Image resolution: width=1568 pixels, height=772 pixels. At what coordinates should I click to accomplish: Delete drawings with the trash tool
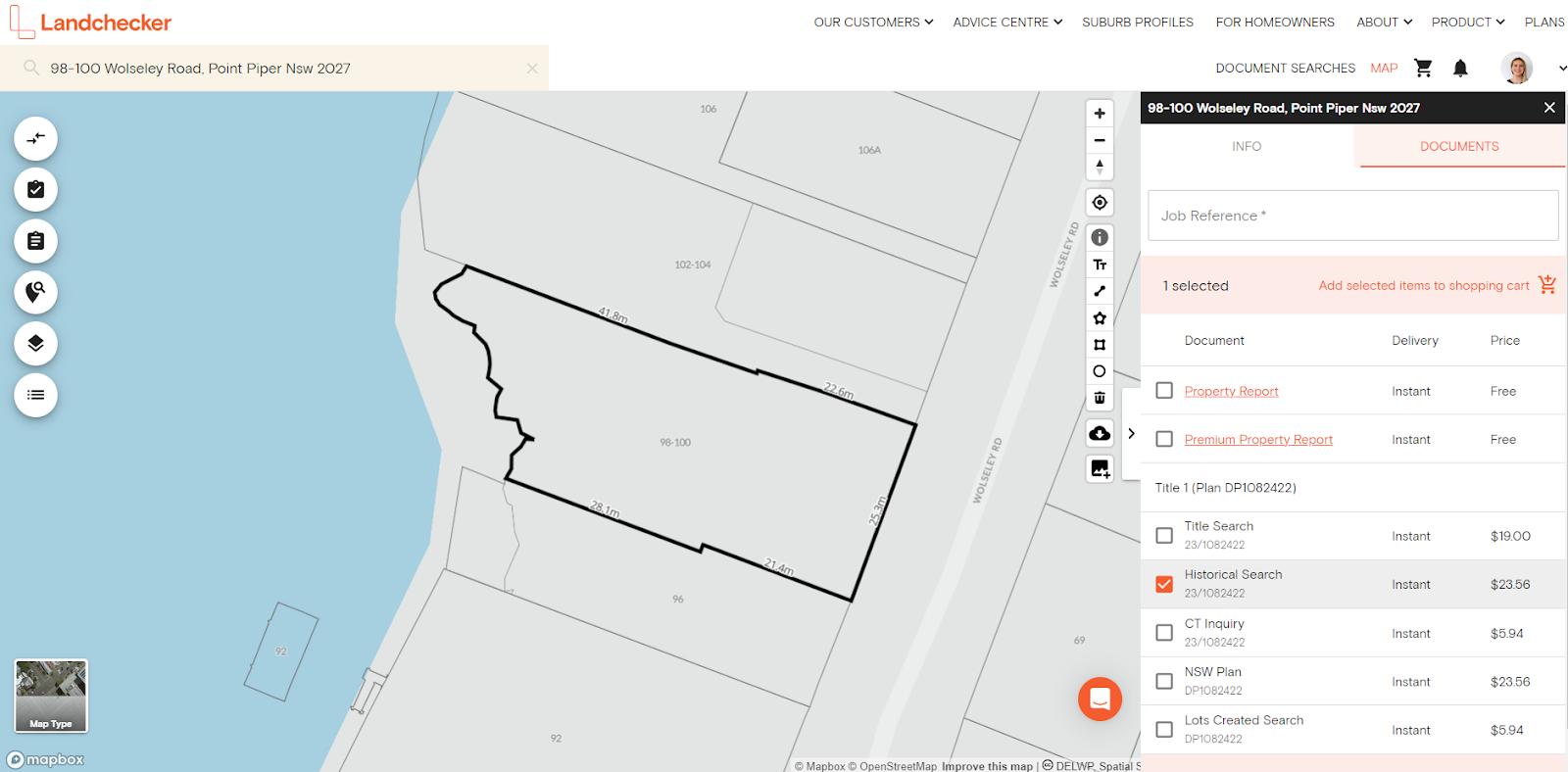click(1100, 398)
